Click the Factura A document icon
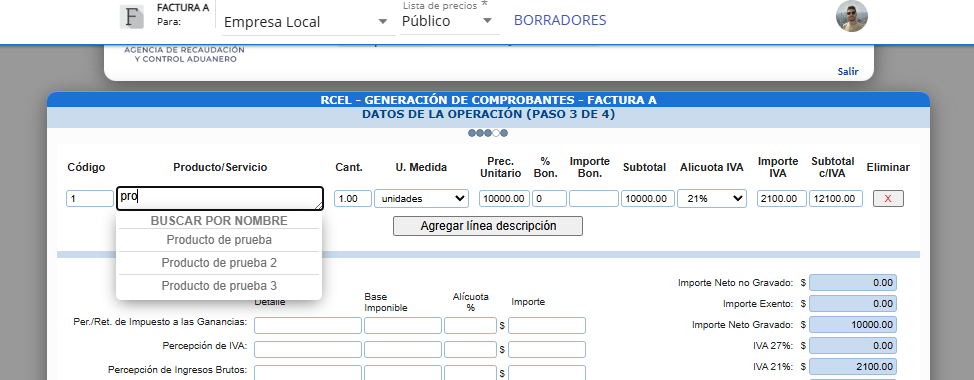Screen dimensions: 974x380 (131, 17)
